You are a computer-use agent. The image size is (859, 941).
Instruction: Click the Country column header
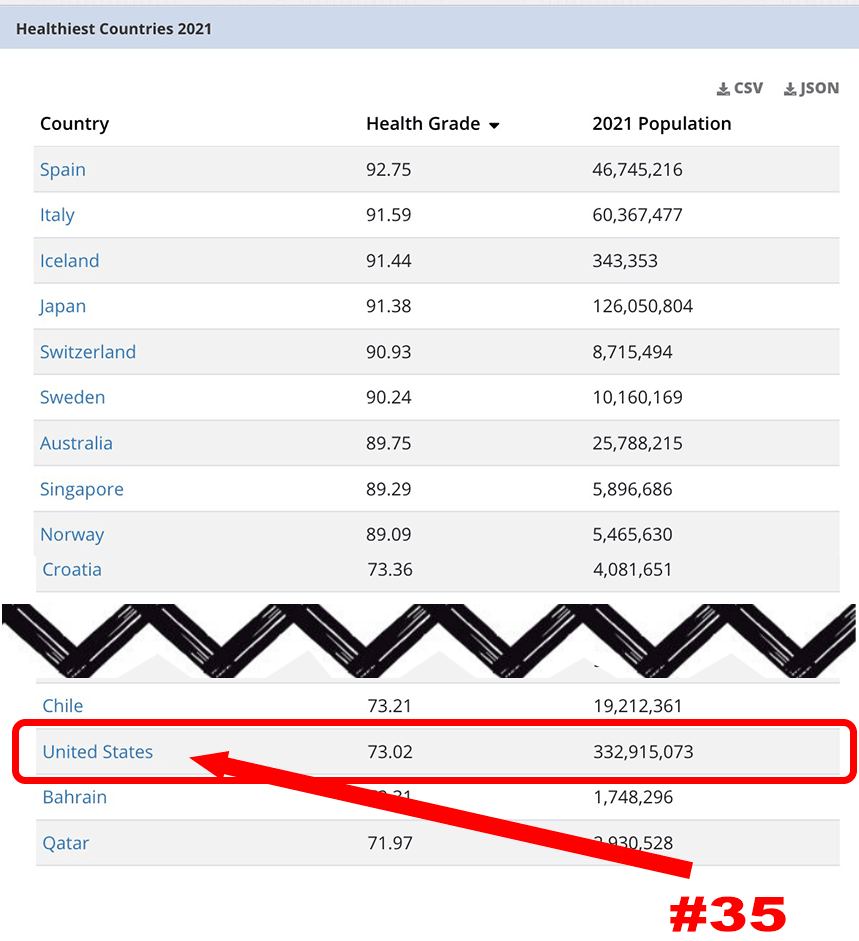[x=74, y=123]
